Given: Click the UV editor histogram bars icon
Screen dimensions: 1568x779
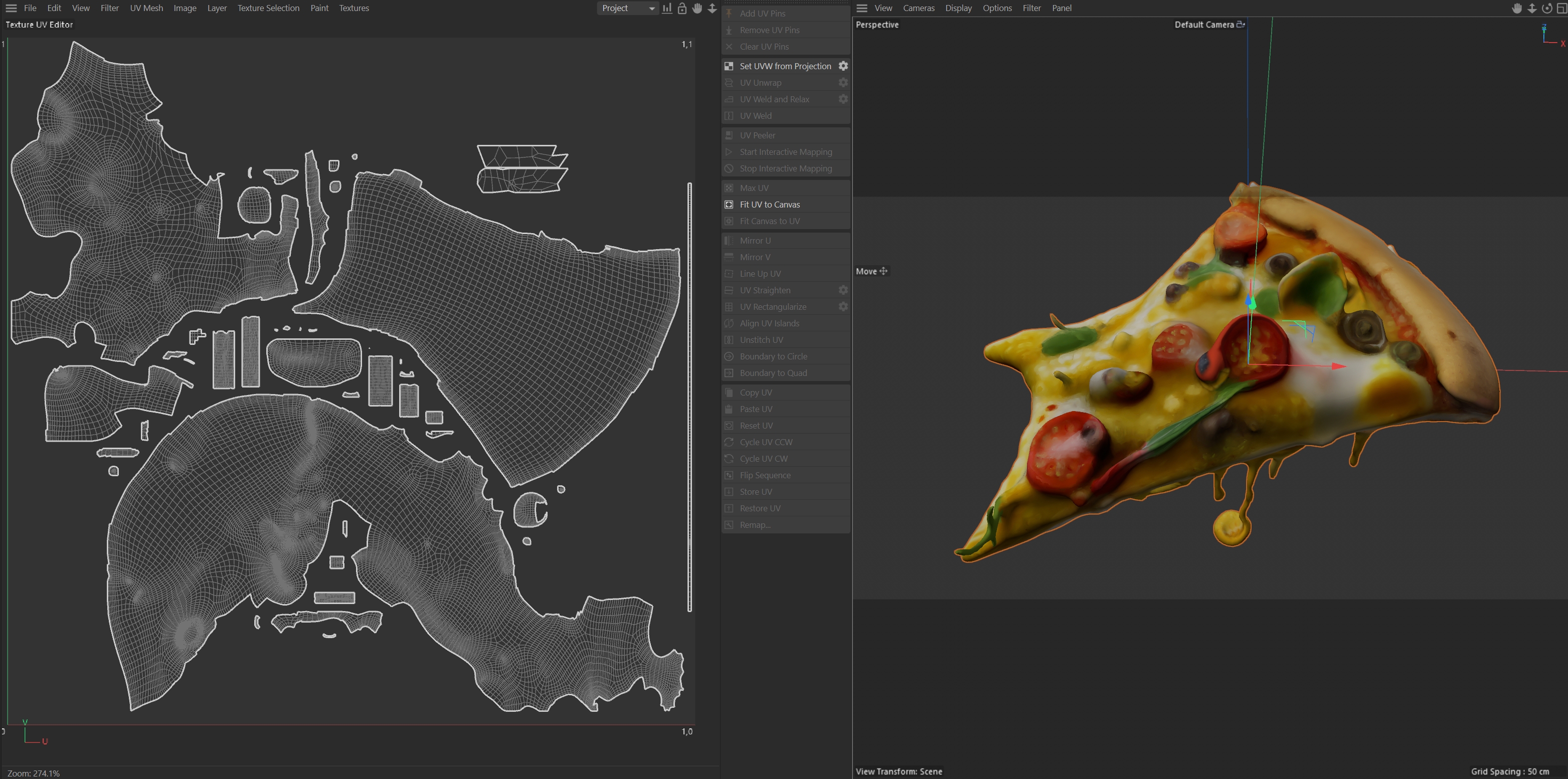Looking at the screenshot, I should point(667,8).
